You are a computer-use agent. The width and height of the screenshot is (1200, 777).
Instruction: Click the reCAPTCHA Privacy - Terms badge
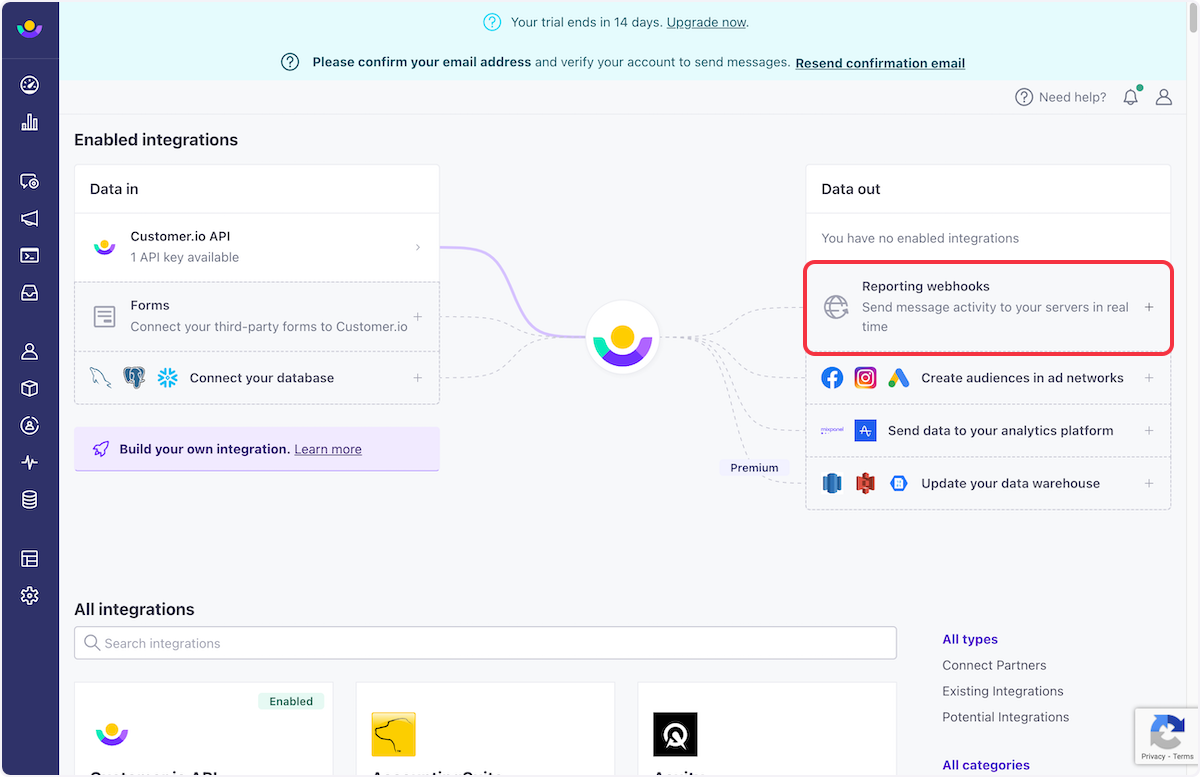point(1167,737)
